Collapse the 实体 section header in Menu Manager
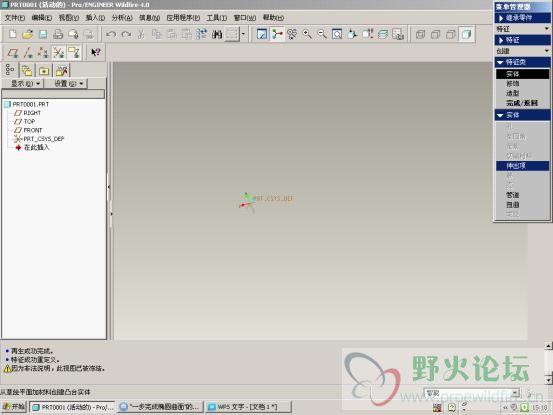The width and height of the screenshot is (553, 415). pos(522,115)
